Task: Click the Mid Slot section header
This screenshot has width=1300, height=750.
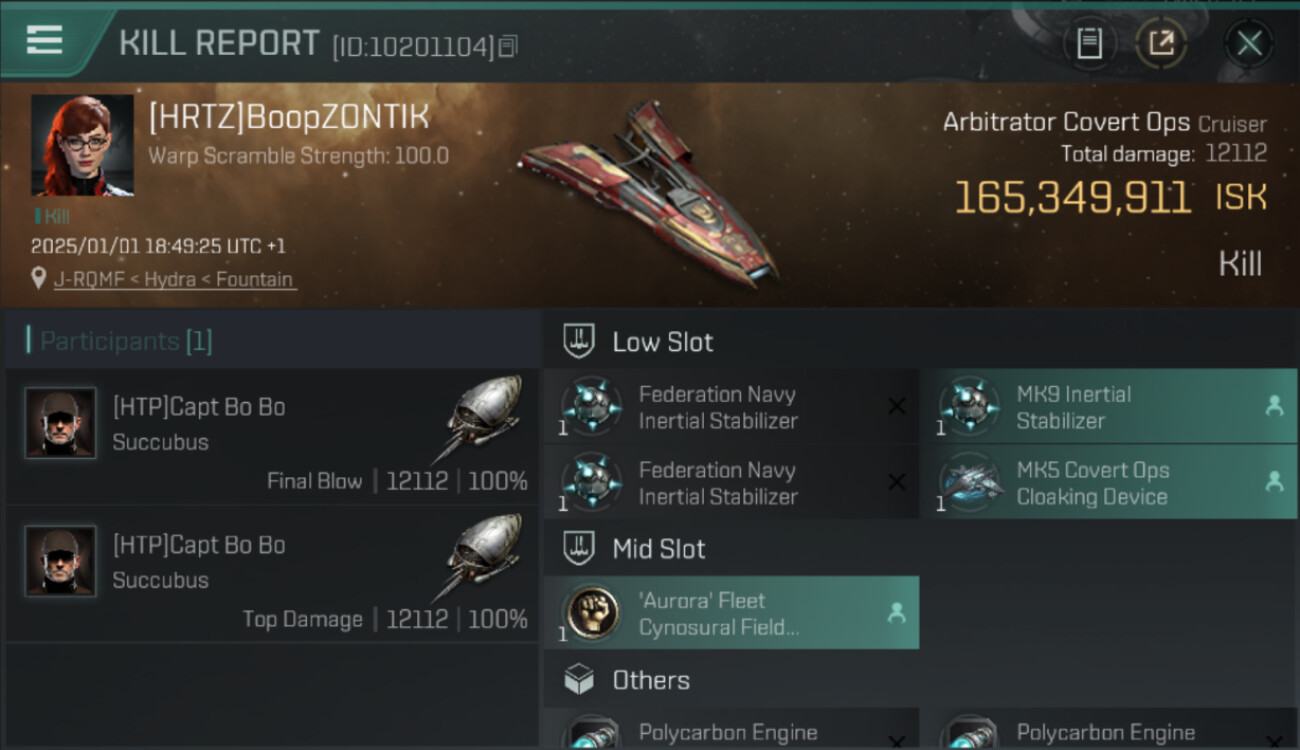Action: click(x=658, y=549)
